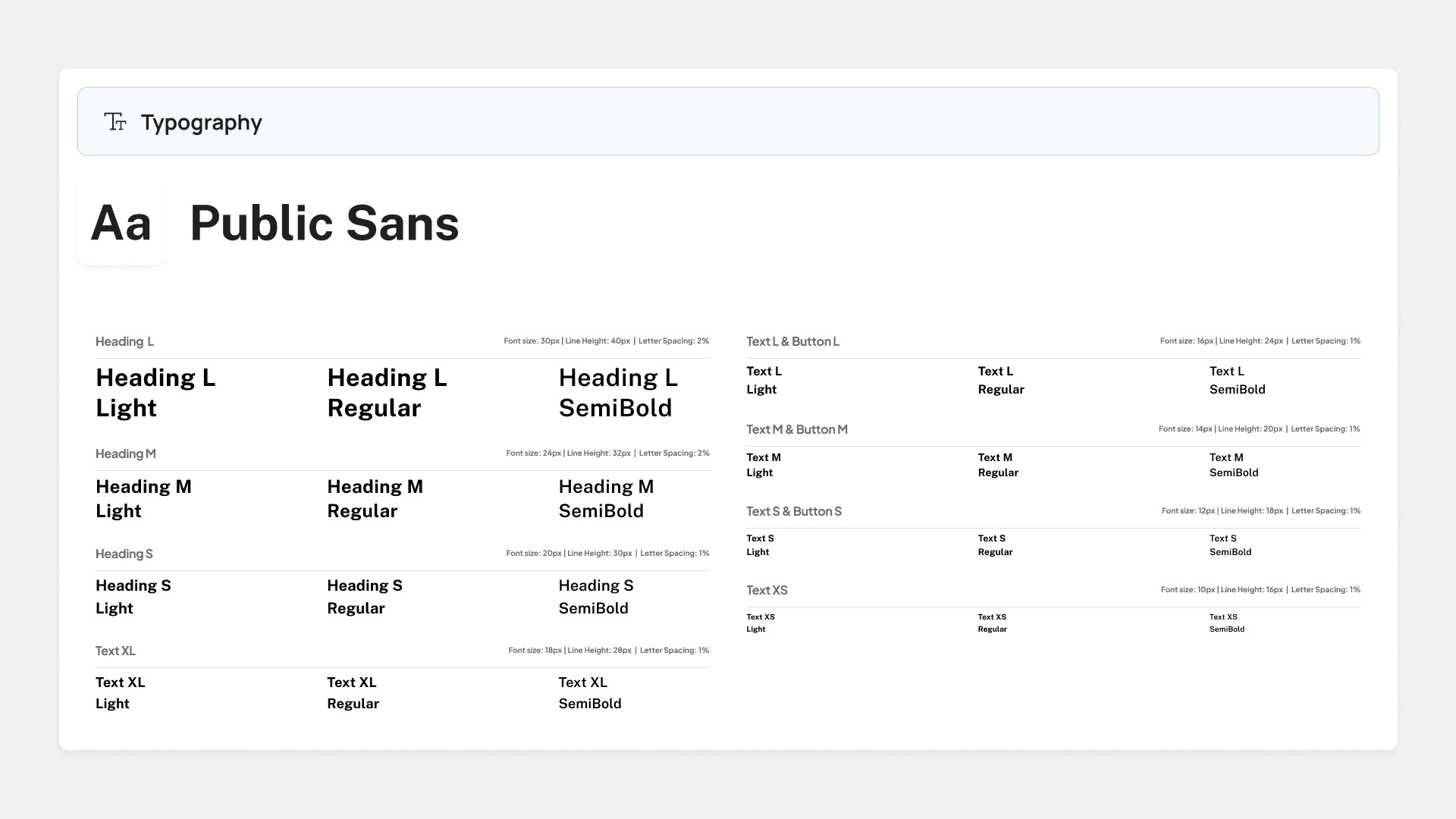Select the Text L & Button L label
This screenshot has height=819, width=1456.
[792, 341]
